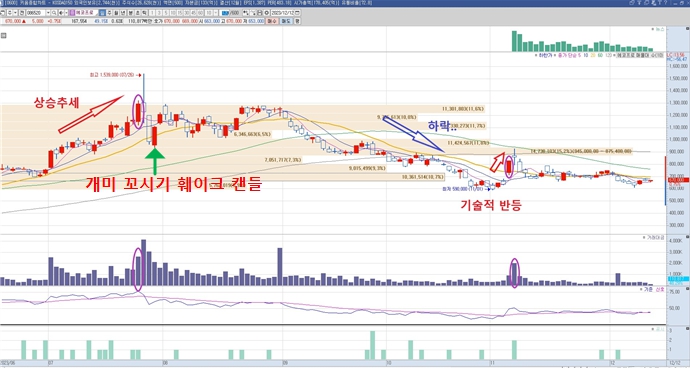Screen dimensions: 690x368
Task: Click the stock code input field 086520
Action: pos(37,13)
